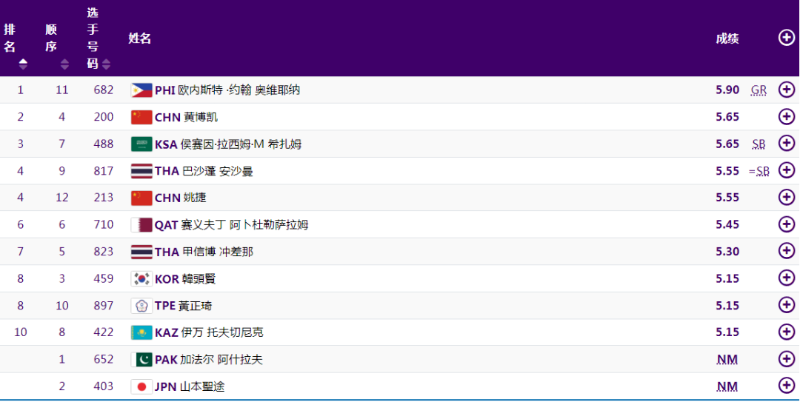Image resolution: width=800 pixels, height=402 pixels.
Task: Expand details for CHN 黄博凯 row
Action: [x=786, y=117]
